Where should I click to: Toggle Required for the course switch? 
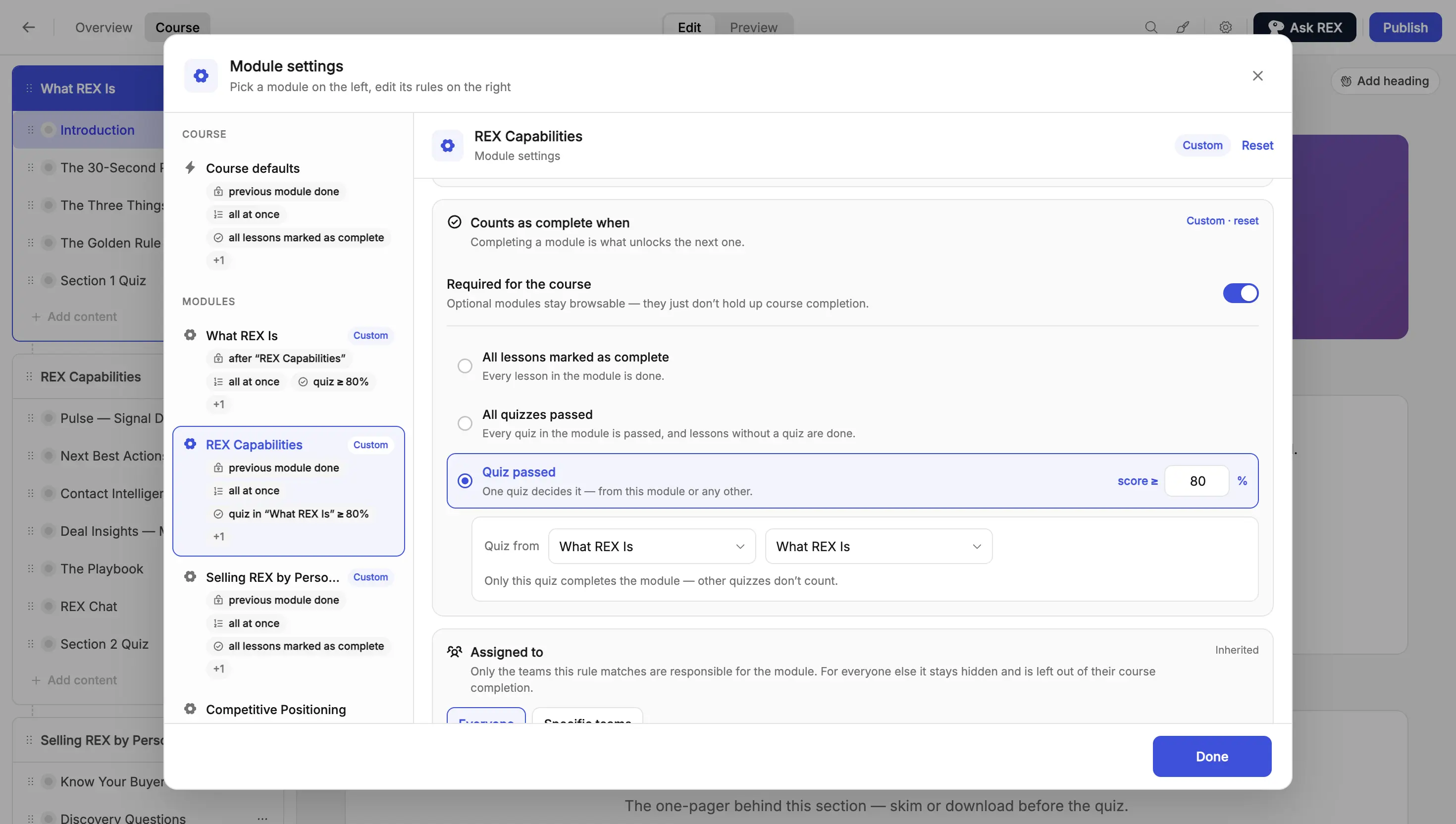click(x=1241, y=293)
